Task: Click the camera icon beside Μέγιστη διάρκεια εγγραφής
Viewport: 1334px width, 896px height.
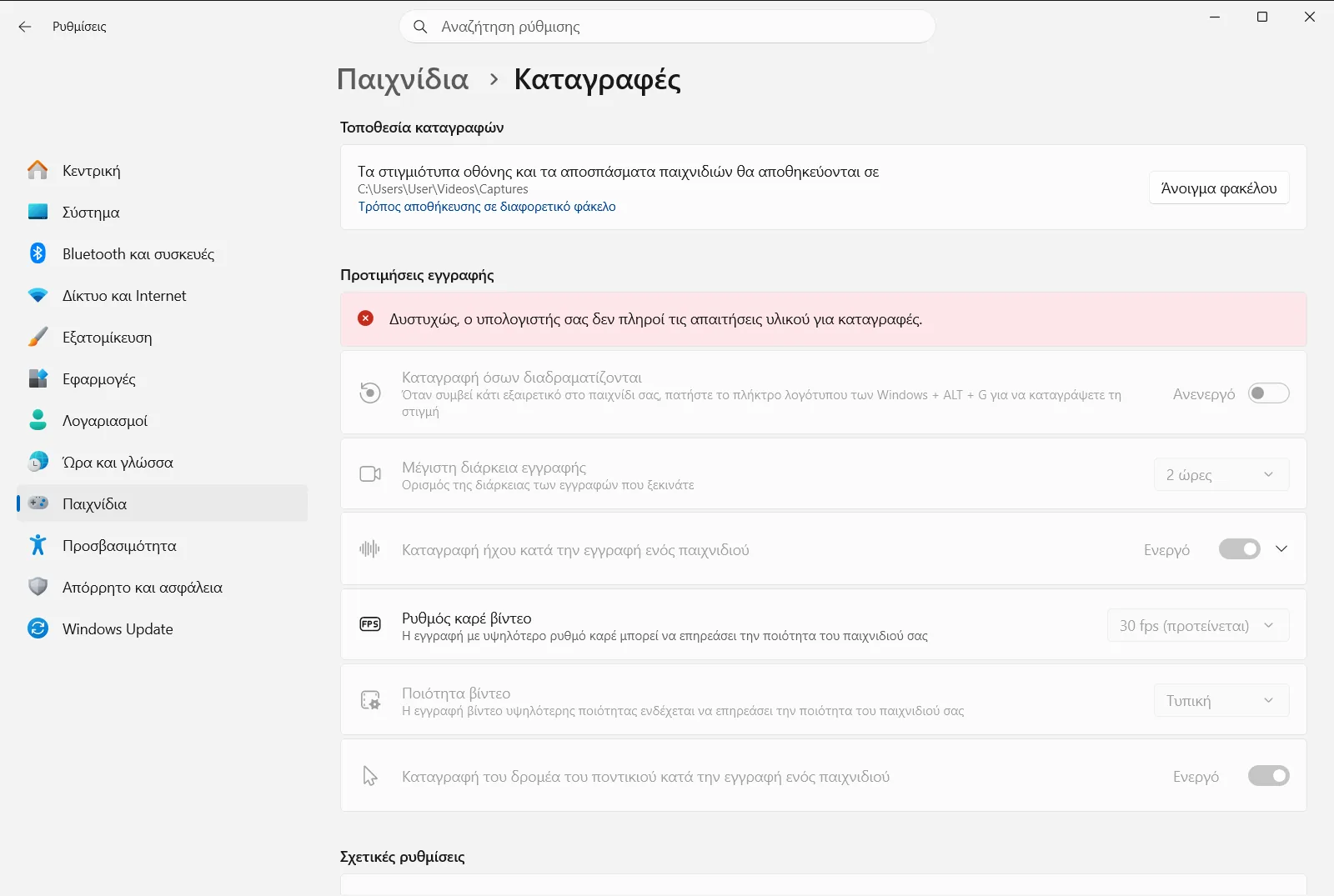Action: pyautogui.click(x=370, y=474)
